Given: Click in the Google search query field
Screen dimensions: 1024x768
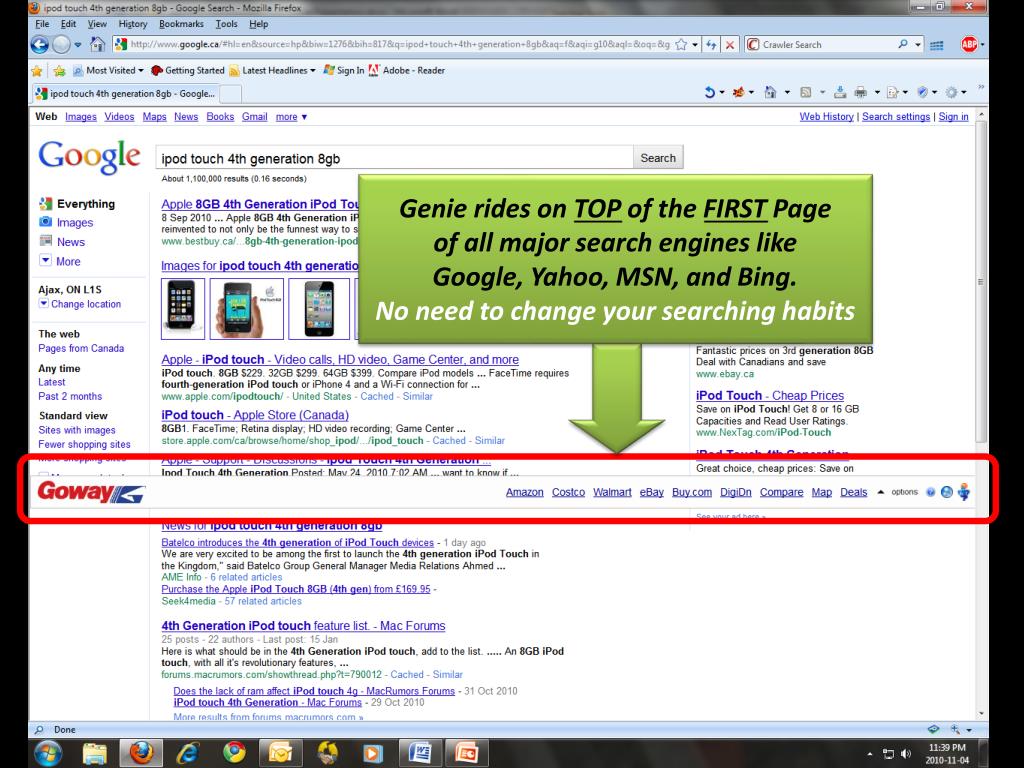Looking at the screenshot, I should click(x=394, y=158).
